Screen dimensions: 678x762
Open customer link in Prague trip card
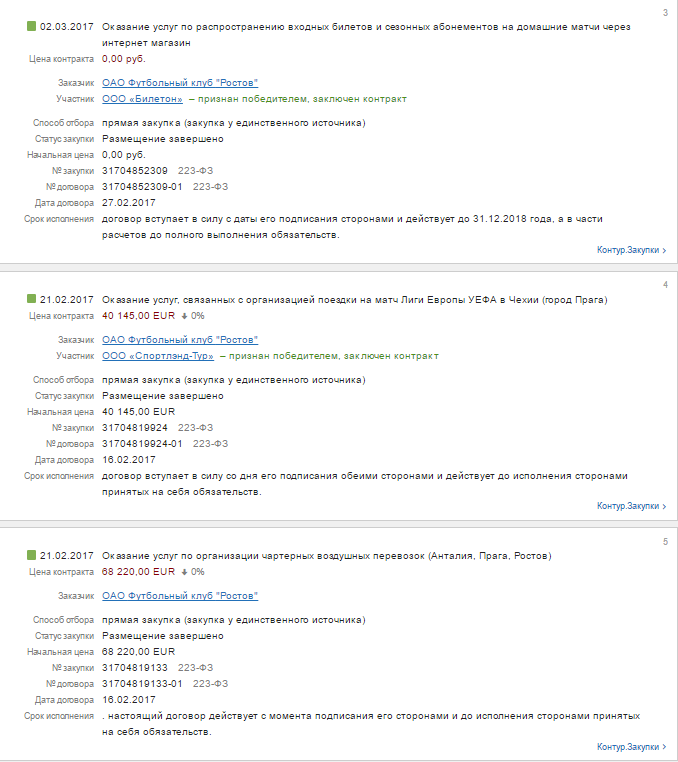pyautogui.click(x=180, y=340)
